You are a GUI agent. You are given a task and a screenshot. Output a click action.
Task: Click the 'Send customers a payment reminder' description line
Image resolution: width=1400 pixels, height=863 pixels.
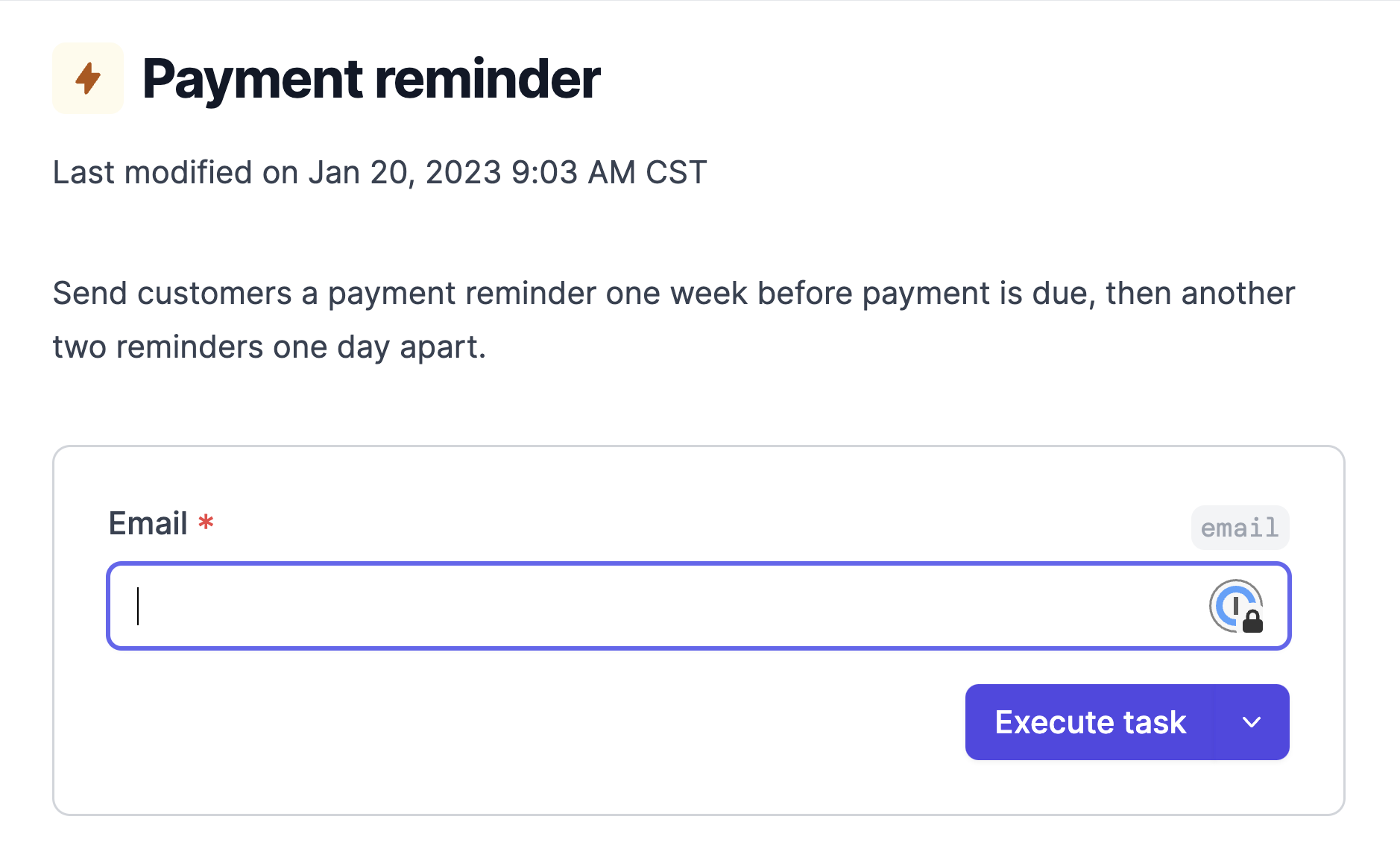(x=674, y=294)
